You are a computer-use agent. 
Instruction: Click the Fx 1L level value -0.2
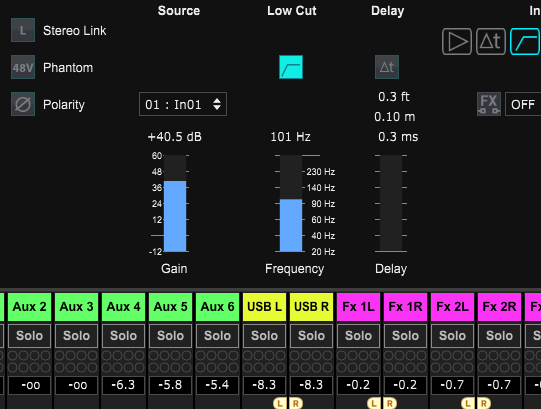(358, 385)
